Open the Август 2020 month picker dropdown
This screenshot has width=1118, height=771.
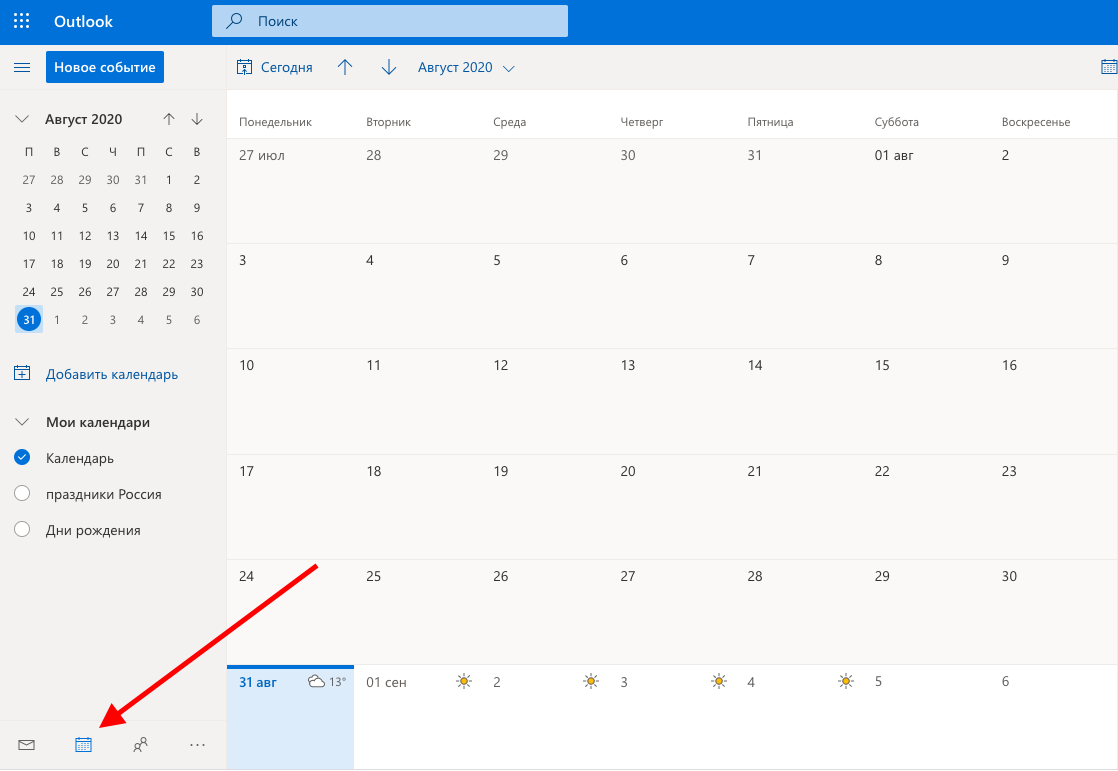[466, 67]
